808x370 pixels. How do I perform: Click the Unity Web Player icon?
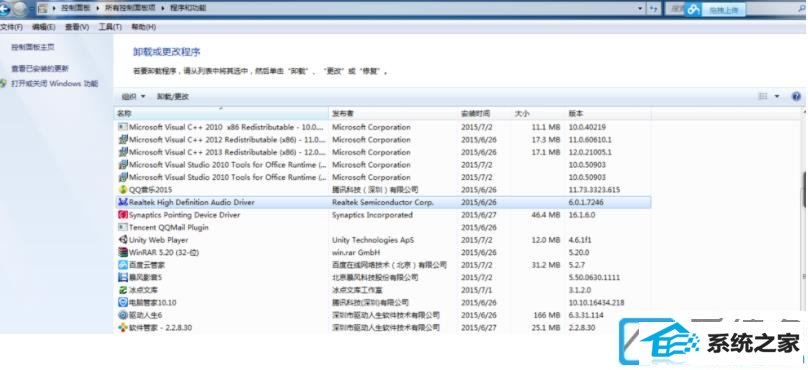coord(123,240)
